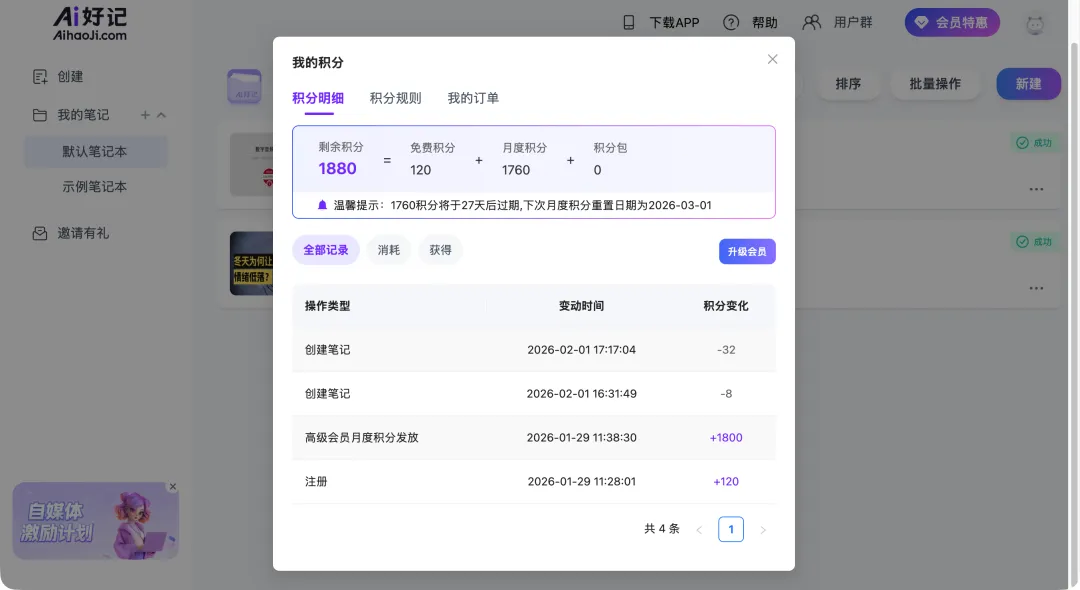Go to previous page arrow in pagination
1080x590 pixels.
pos(699,530)
